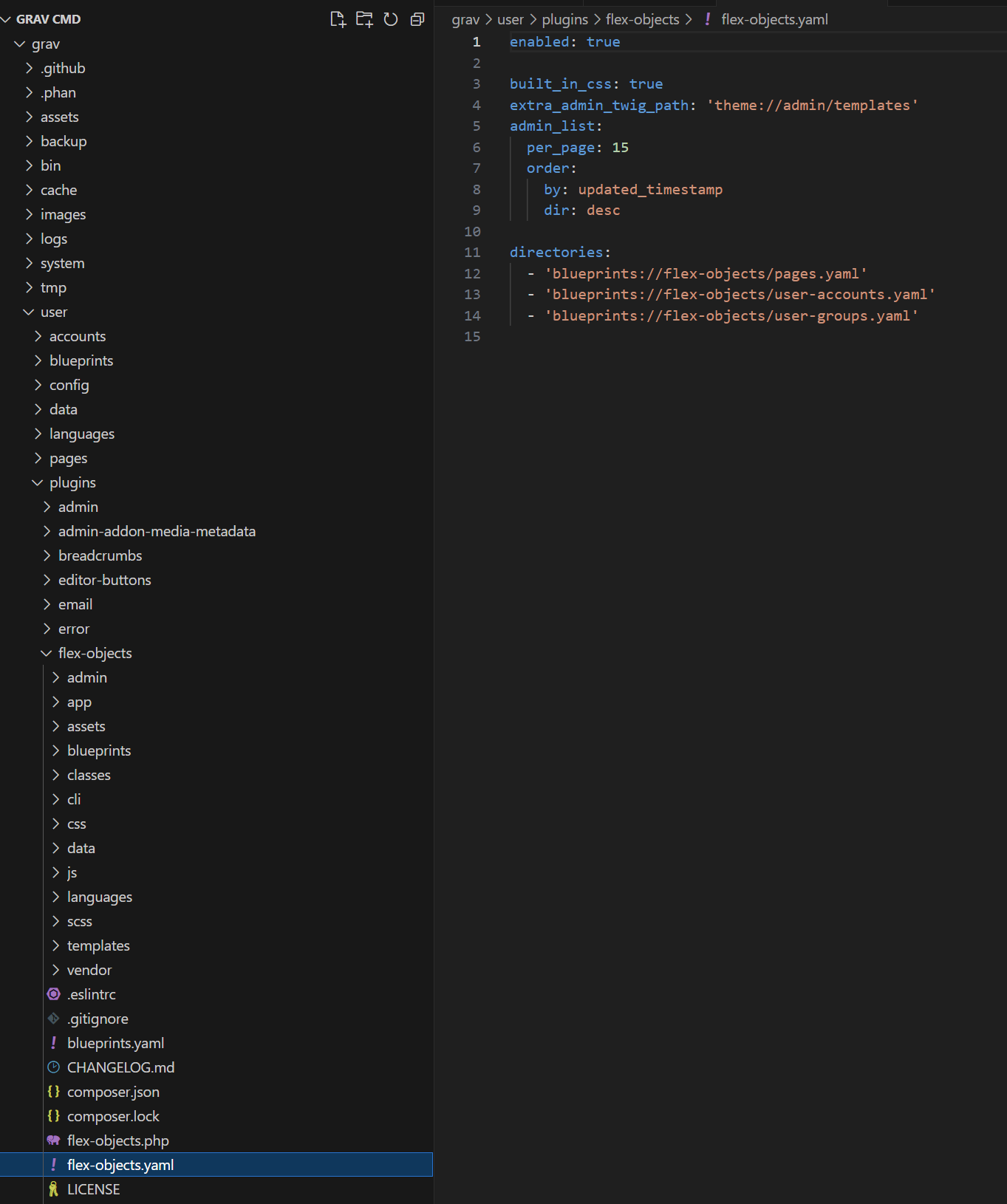The image size is (1007, 1204).
Task: Expand the breadcrumbs plugin folder
Action: point(47,555)
